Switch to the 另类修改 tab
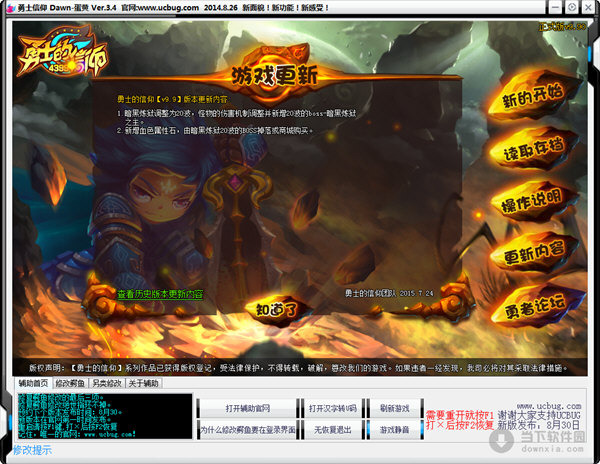This screenshot has height=464, width=600. pos(107,383)
